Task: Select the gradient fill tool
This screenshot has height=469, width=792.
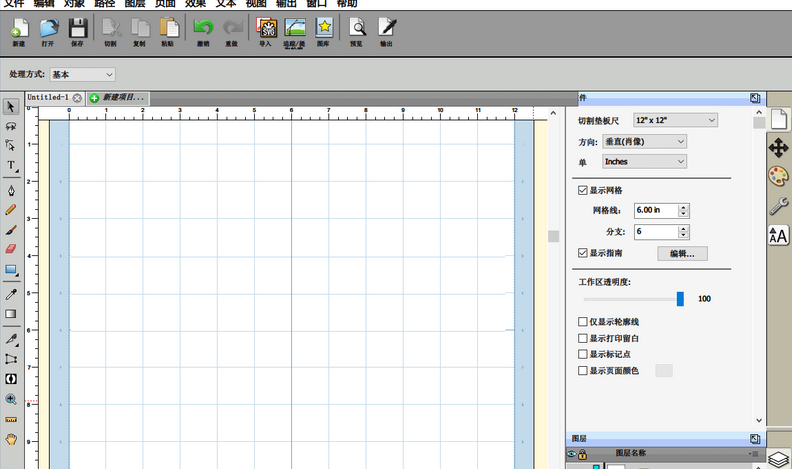Action: 11,314
